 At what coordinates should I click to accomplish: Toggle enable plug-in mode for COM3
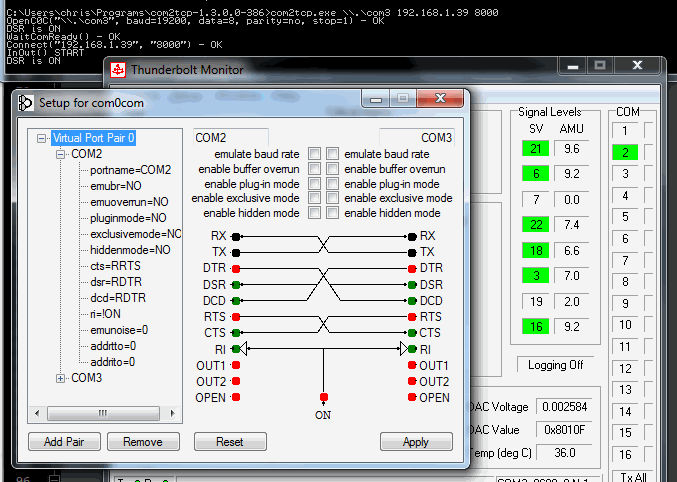point(332,184)
